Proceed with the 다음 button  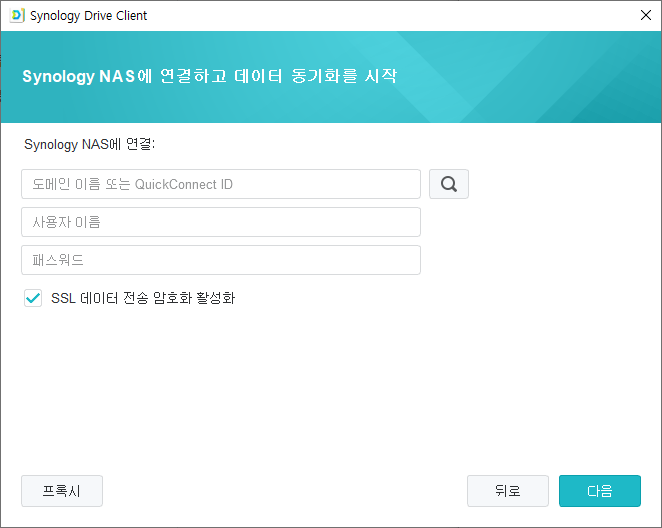(x=600, y=491)
